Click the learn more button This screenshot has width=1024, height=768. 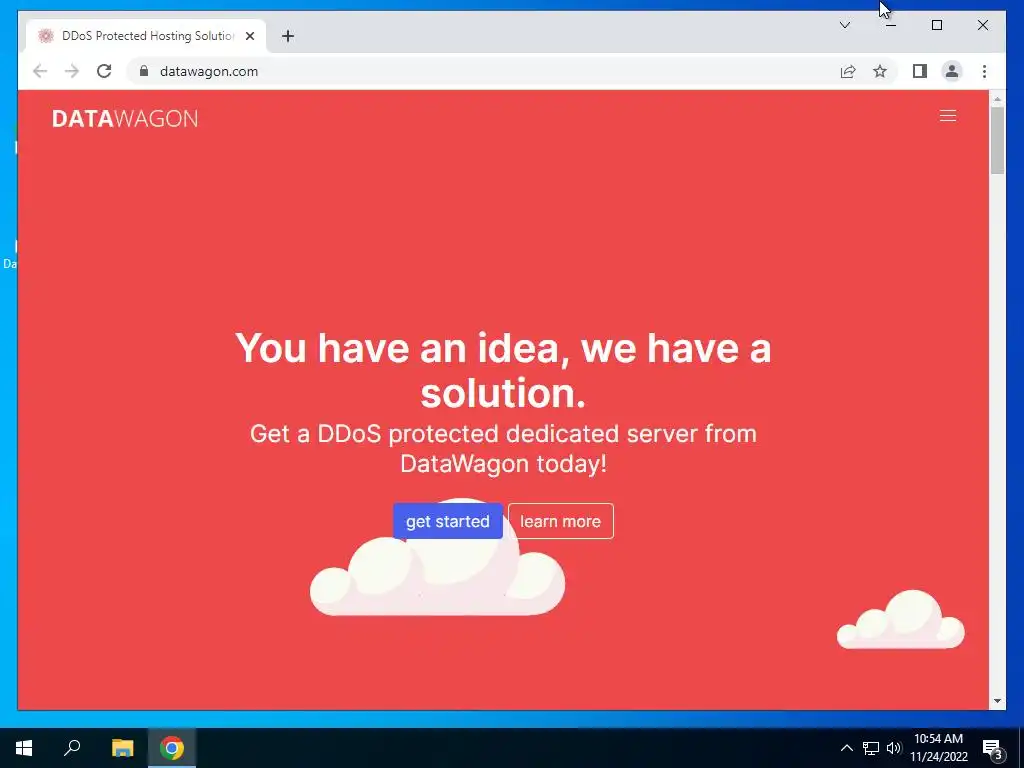point(560,521)
